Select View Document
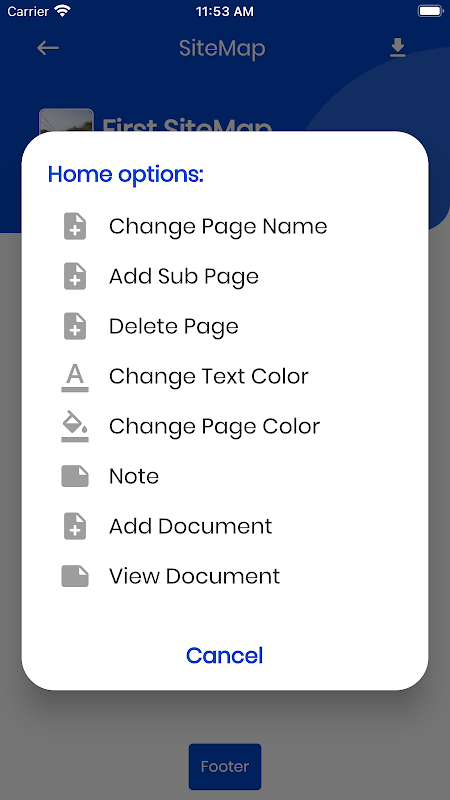450x800 pixels. (x=194, y=576)
